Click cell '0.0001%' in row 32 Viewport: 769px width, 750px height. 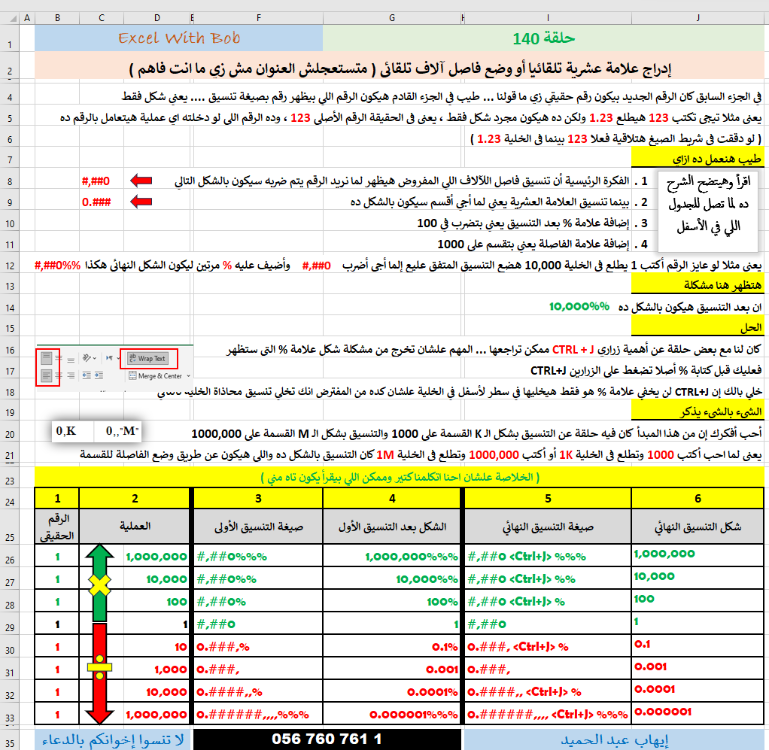pos(392,692)
